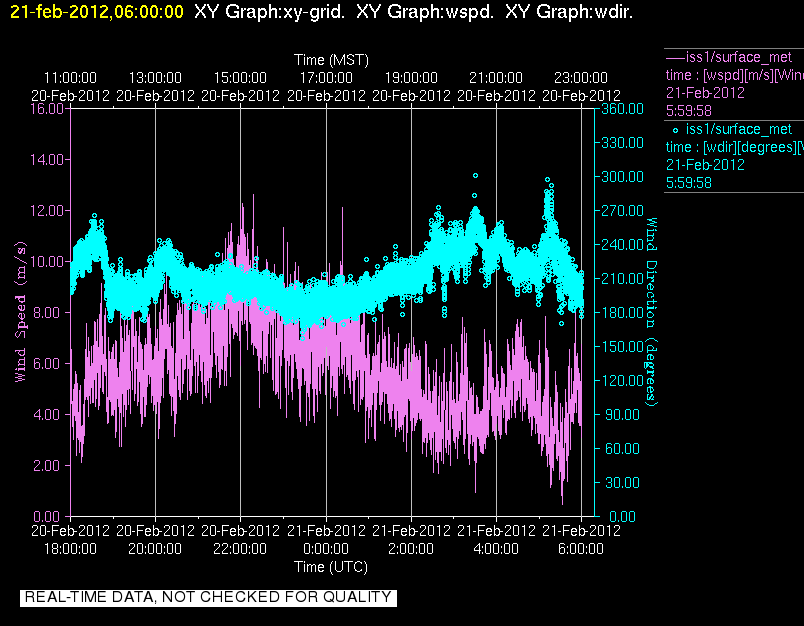Screen dimensions: 804x626
Task: Click the cyan 5:59:58 legend time
Action: 689,183
